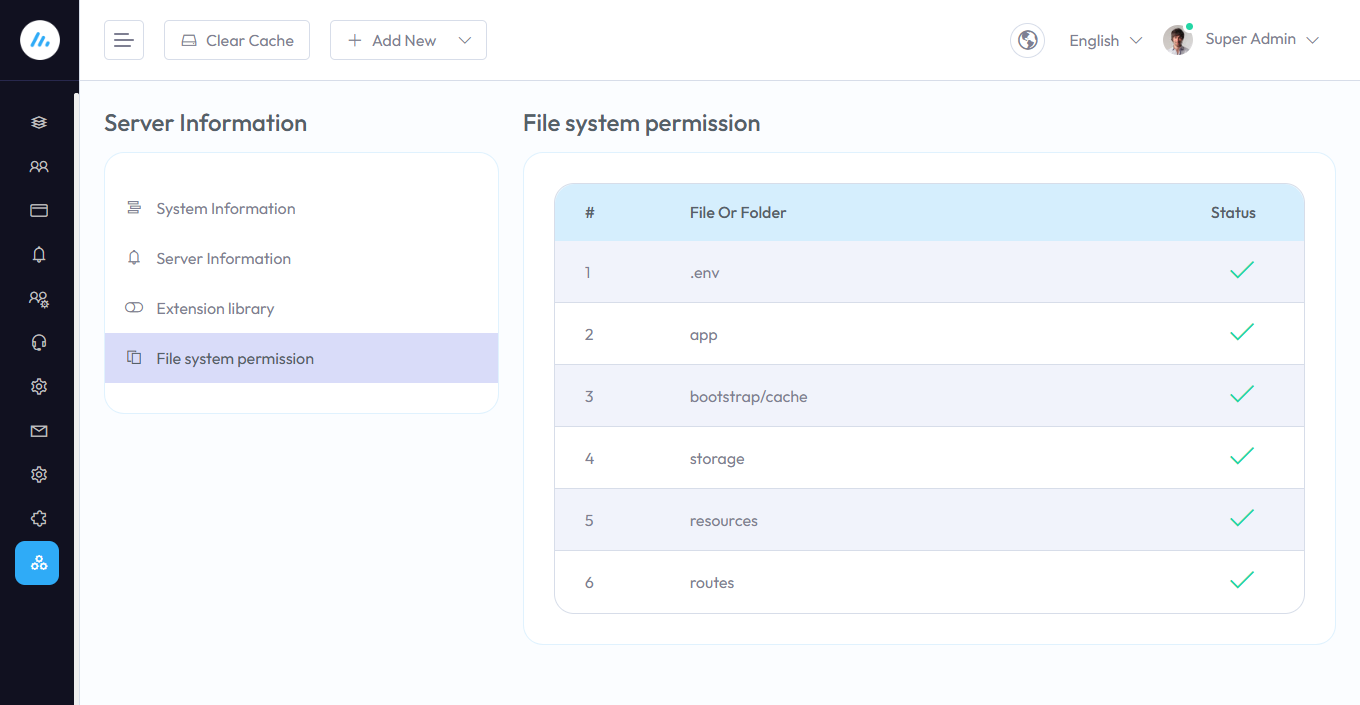Viewport: 1360px width, 705px height.
Task: Click the globe icon in the header
Action: click(x=1027, y=40)
